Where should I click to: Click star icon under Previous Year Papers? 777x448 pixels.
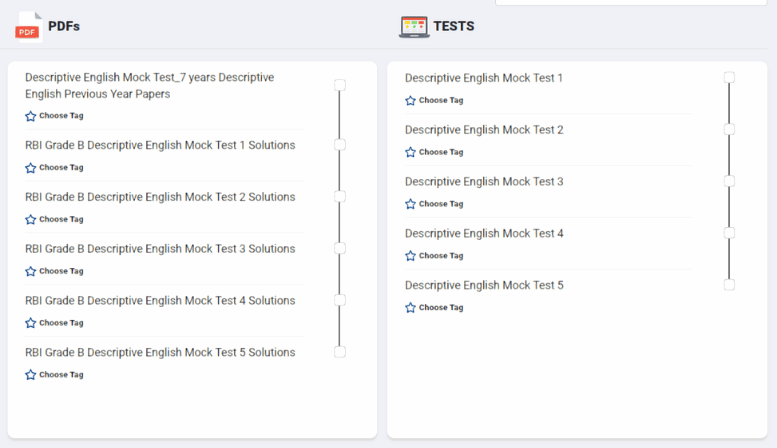click(31, 116)
